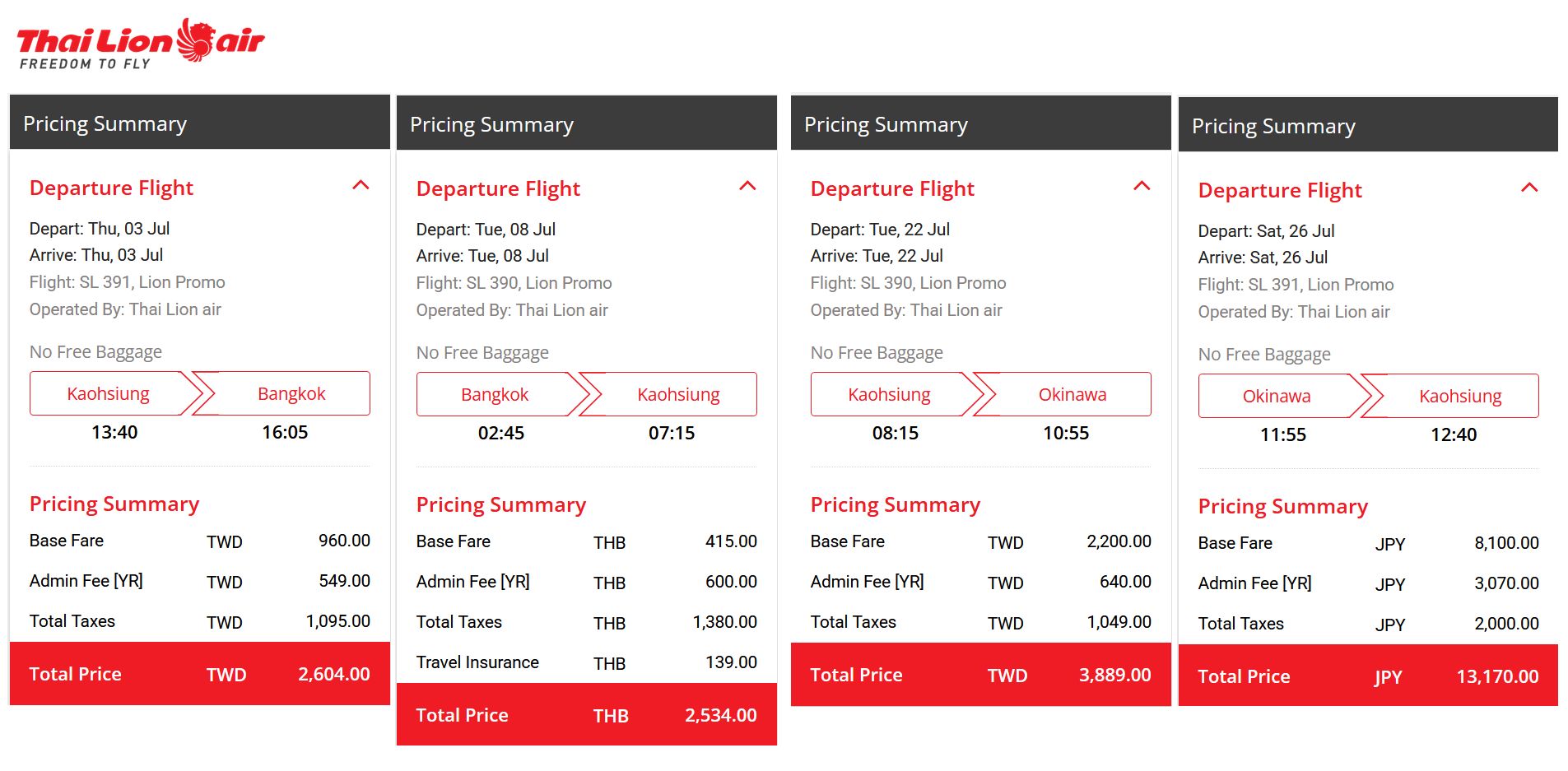Click the Kaohsiung origin box departing 13:40
Viewport: 1568px width, 771px height.
[x=109, y=394]
